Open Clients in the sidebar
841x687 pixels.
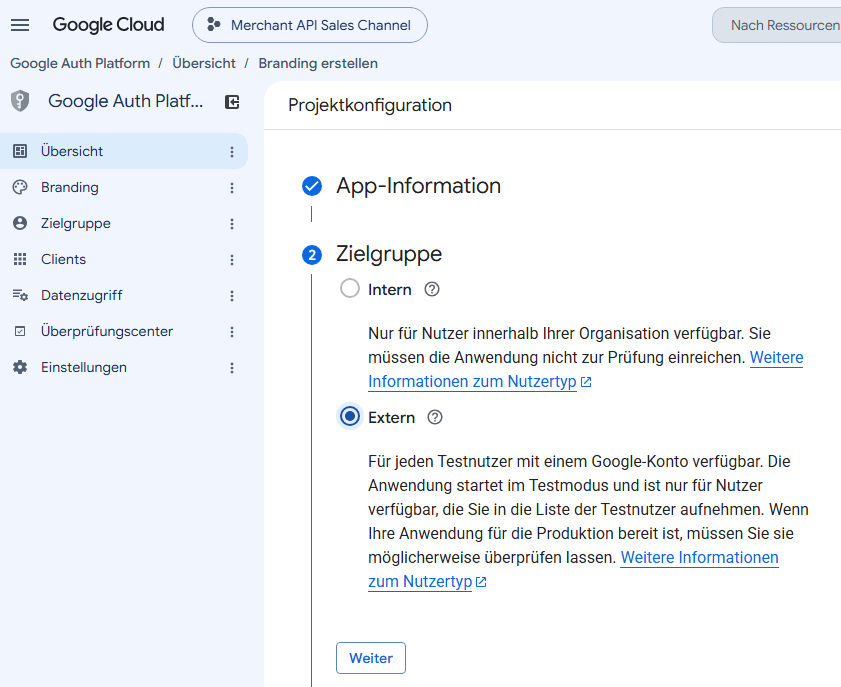tap(124, 259)
